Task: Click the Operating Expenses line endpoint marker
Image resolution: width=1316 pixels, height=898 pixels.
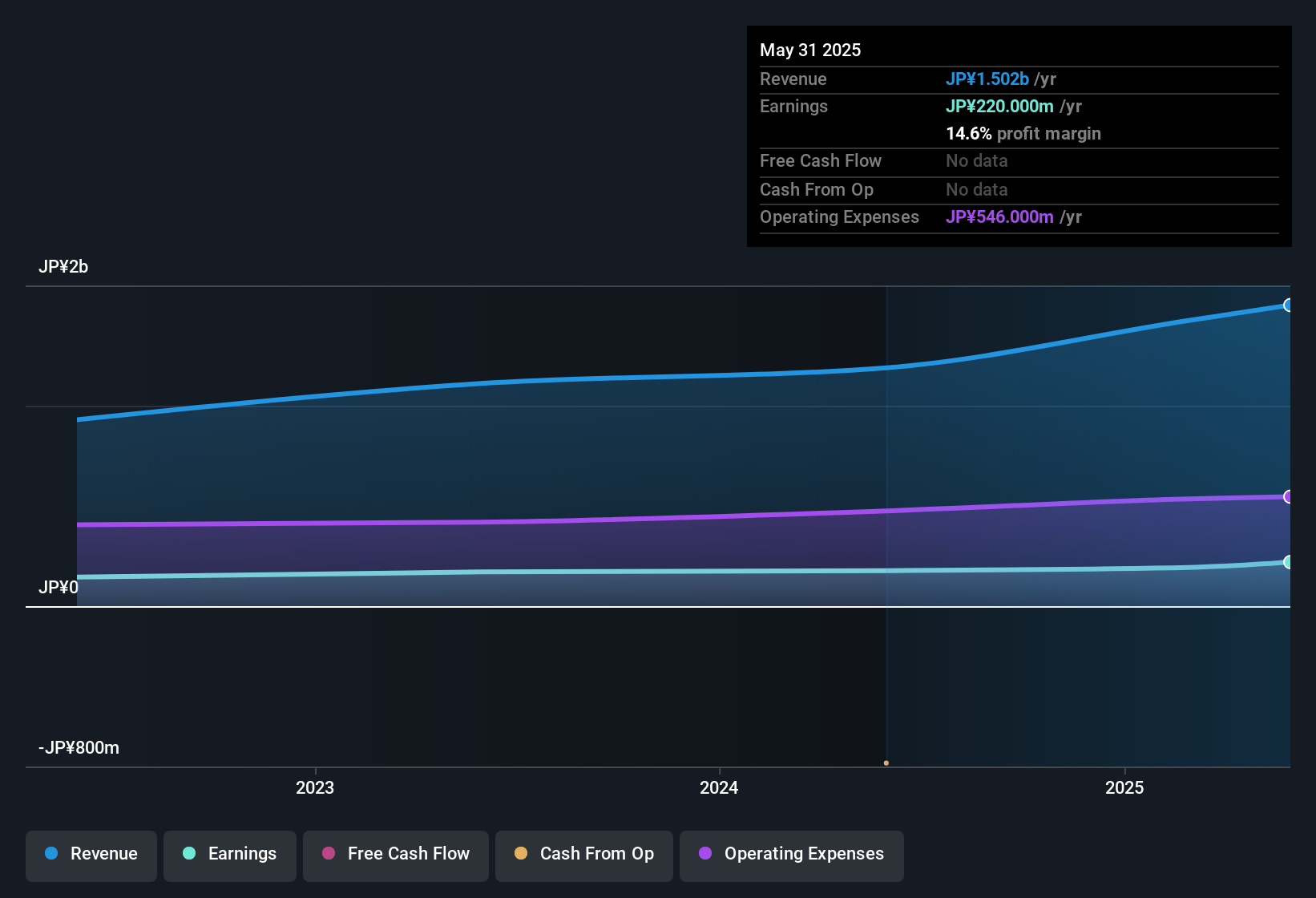Action: (x=1288, y=497)
